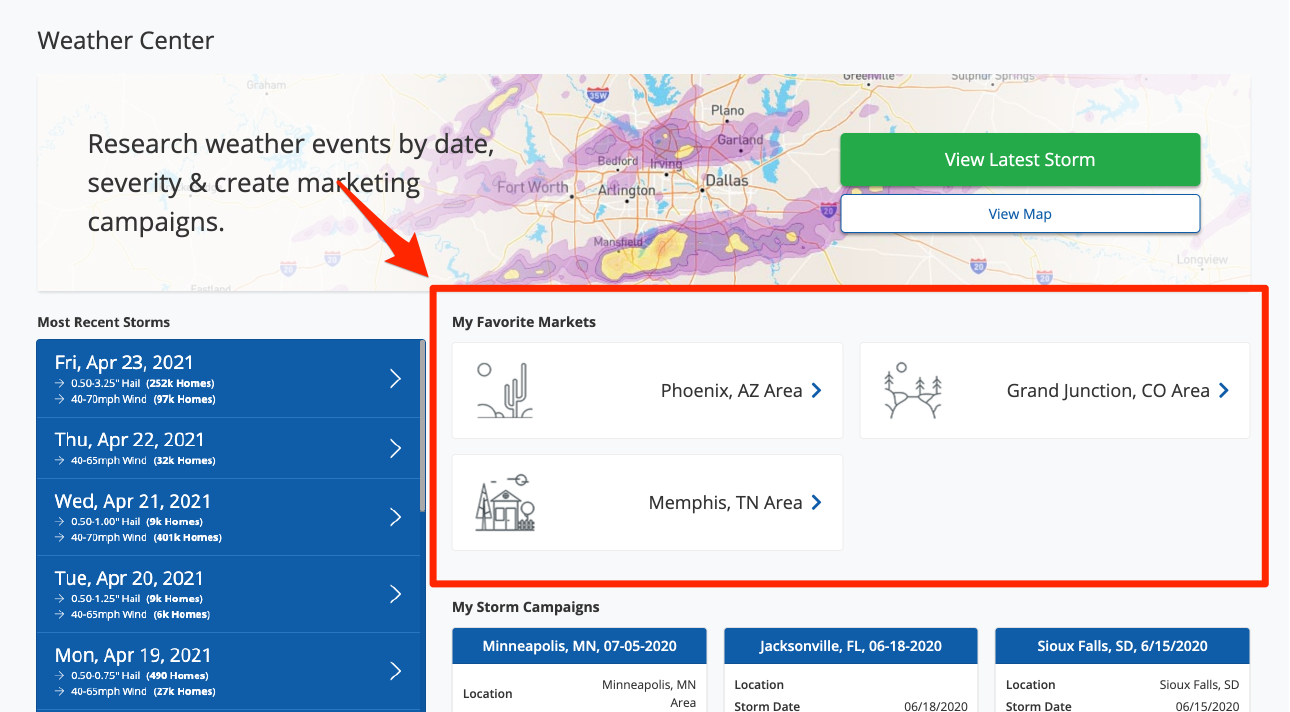Click chevron next to Memphis, TN Area

click(817, 503)
